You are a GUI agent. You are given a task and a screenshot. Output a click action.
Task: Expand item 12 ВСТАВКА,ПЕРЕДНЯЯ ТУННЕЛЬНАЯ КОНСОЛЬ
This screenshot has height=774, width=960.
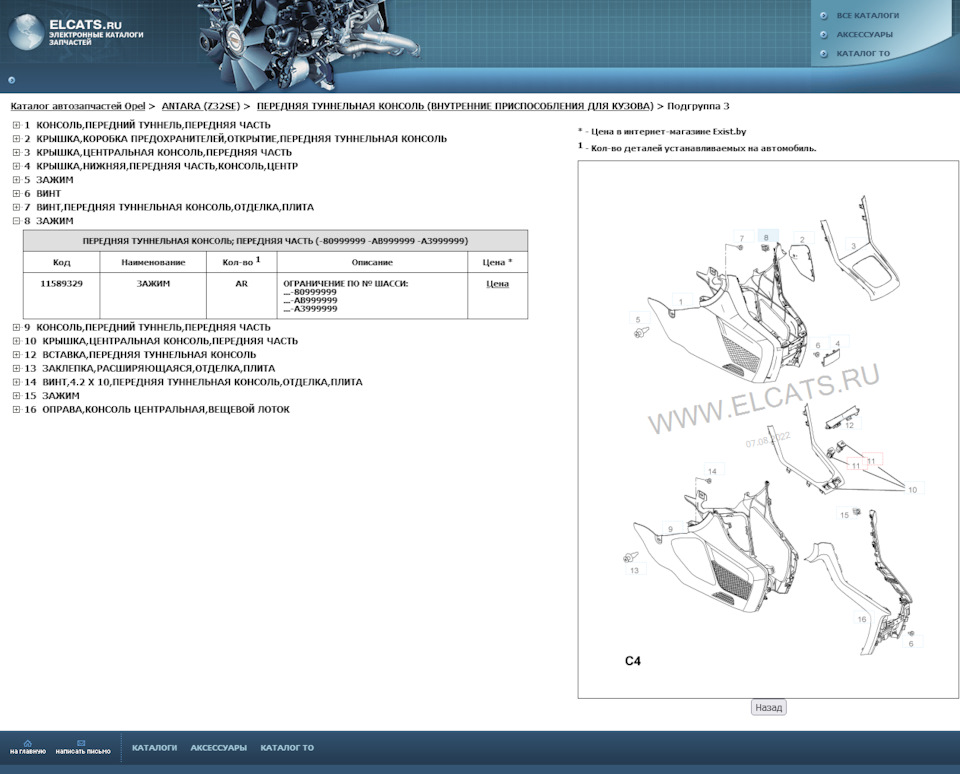[x=16, y=355]
